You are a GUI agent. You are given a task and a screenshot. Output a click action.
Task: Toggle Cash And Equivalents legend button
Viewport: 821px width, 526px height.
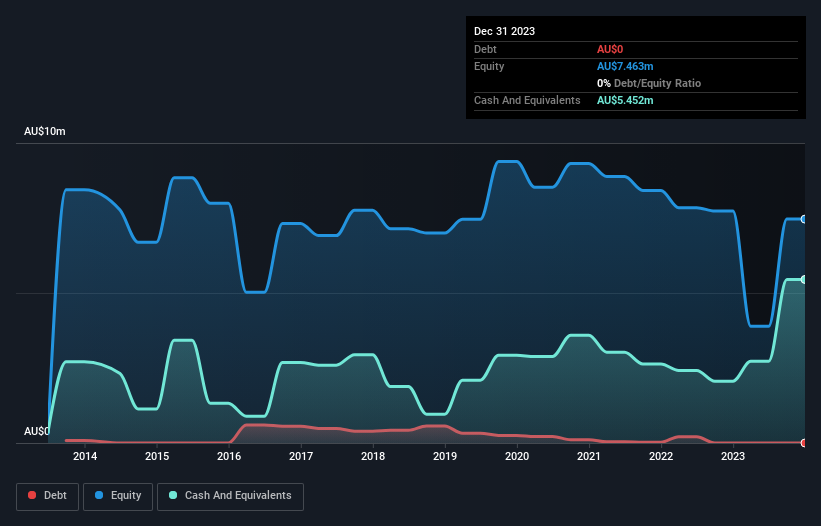230,496
